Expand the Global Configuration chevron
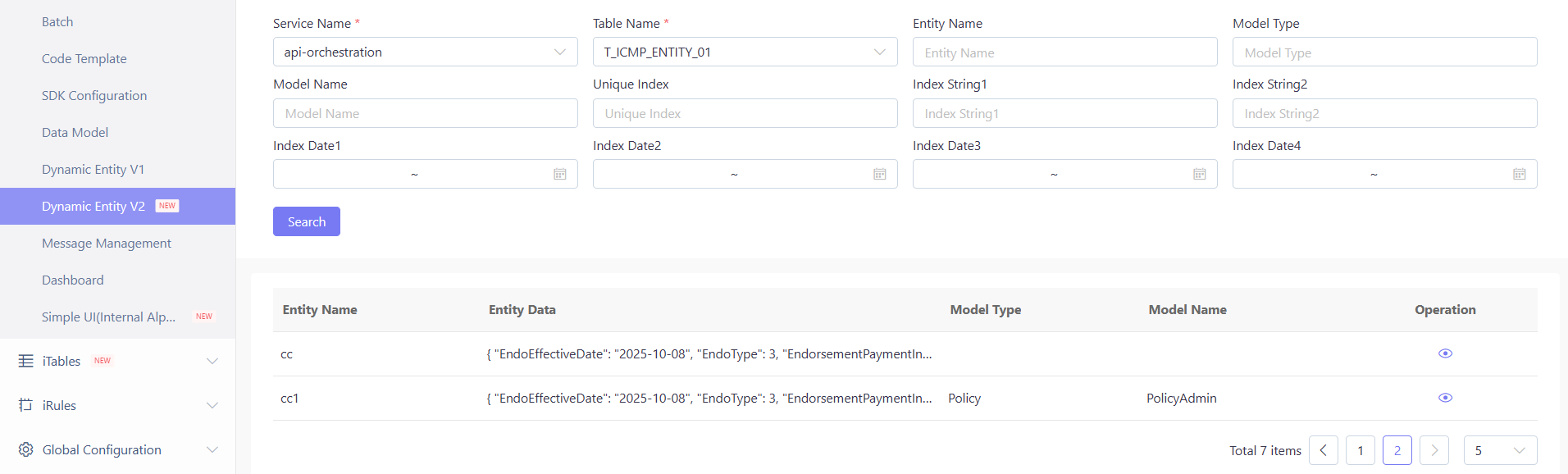The height and width of the screenshot is (474, 1568). (x=212, y=449)
